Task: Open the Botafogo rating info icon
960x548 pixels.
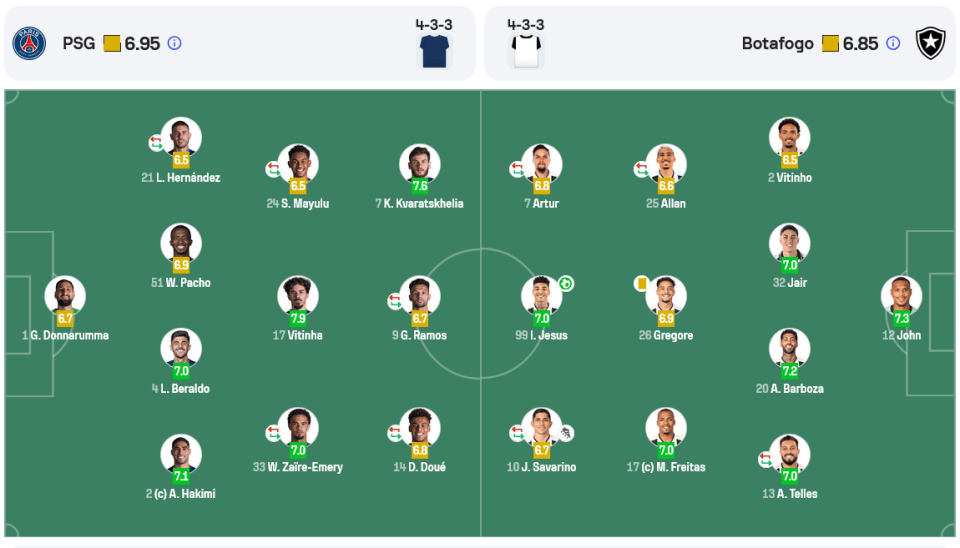Action: pyautogui.click(x=893, y=44)
